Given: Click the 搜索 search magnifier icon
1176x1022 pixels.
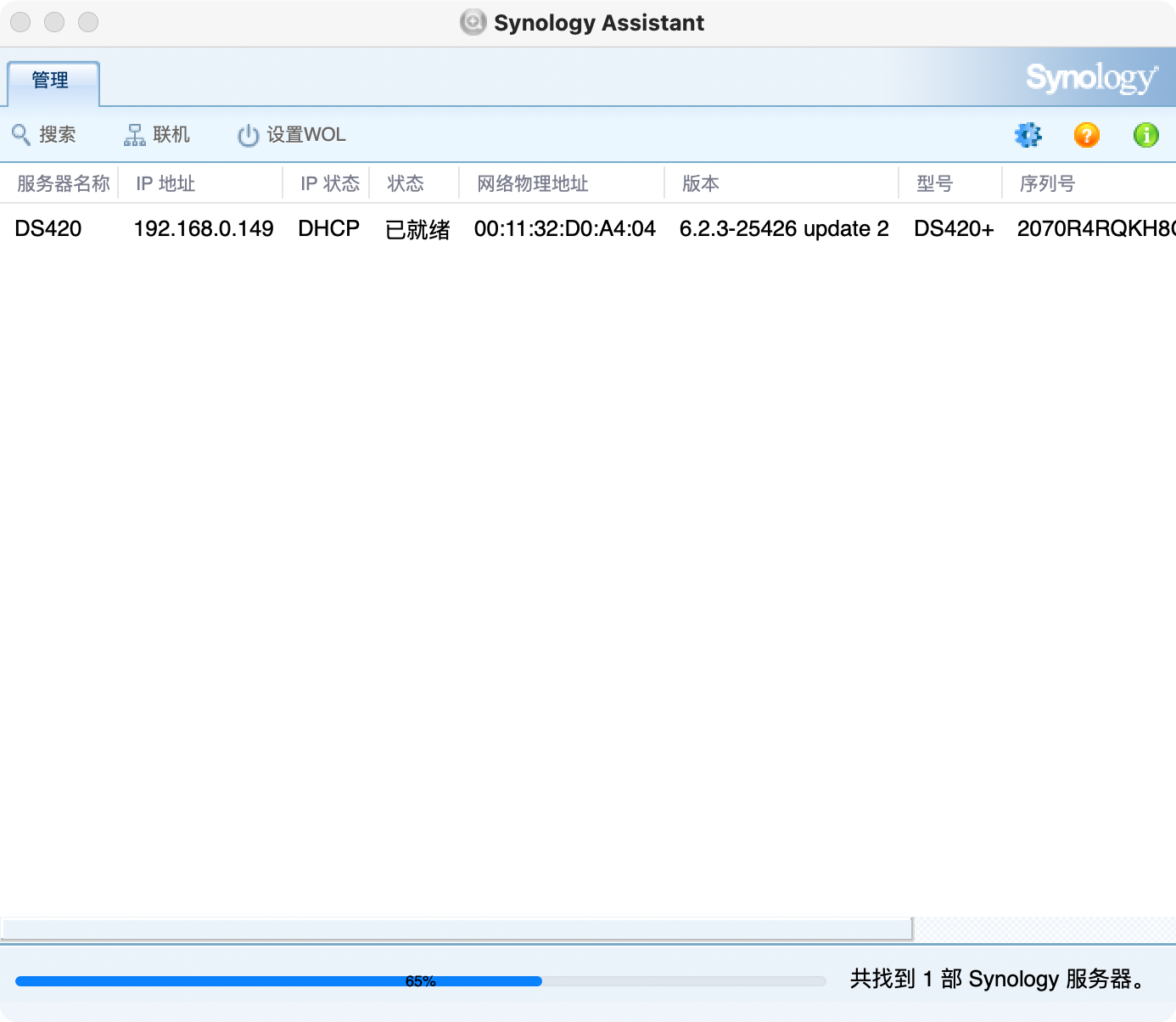Looking at the screenshot, I should [21, 134].
